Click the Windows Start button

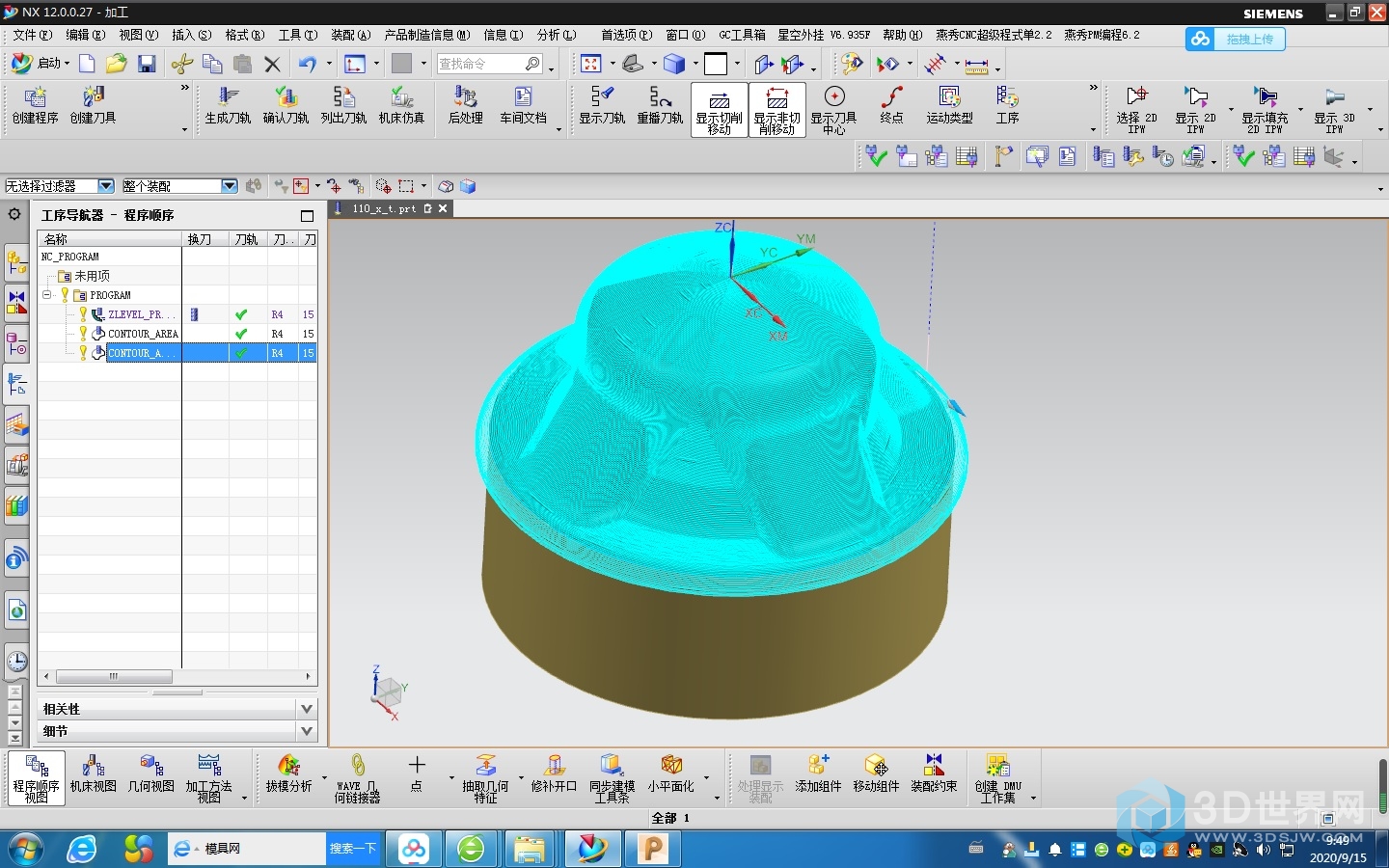[x=27, y=849]
